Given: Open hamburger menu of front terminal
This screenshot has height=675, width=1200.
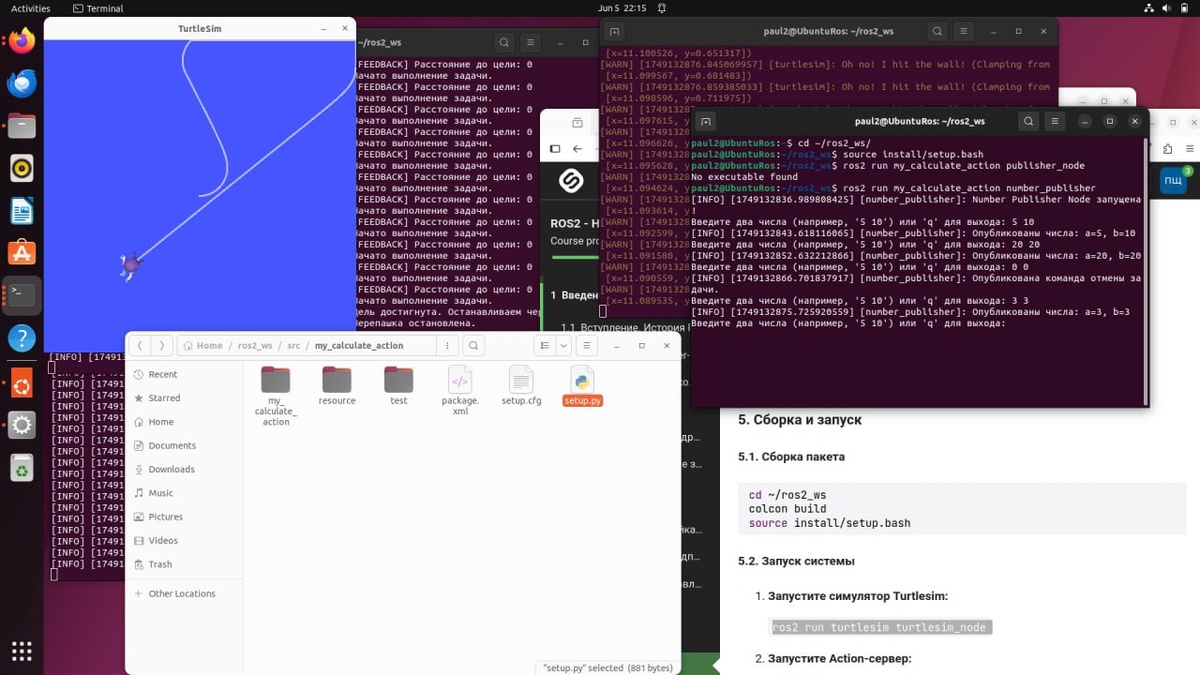Looking at the screenshot, I should pyautogui.click(x=1055, y=121).
